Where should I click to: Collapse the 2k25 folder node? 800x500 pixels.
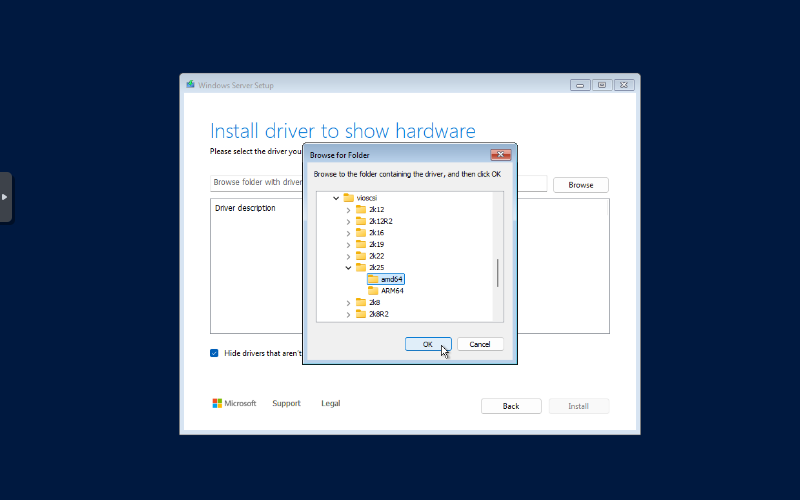coord(349,268)
